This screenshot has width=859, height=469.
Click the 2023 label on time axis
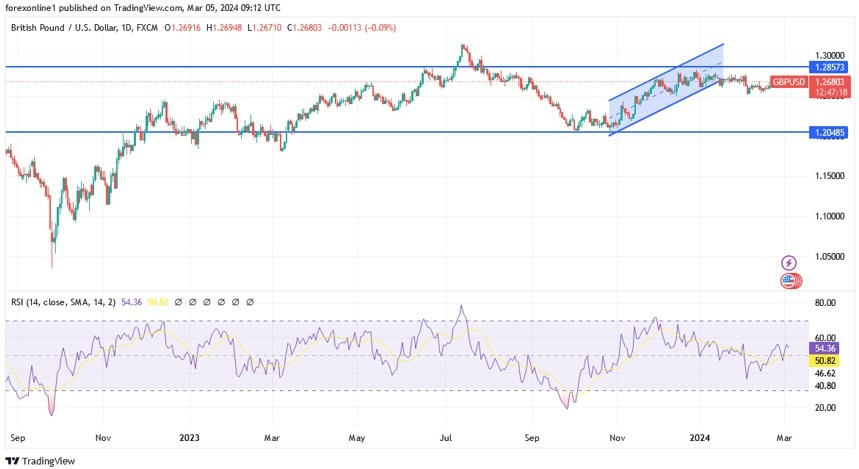(x=189, y=438)
